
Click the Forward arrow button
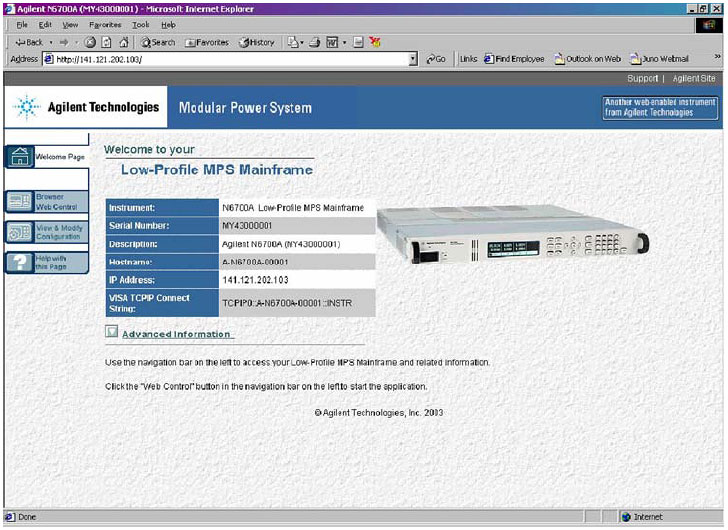point(64,42)
